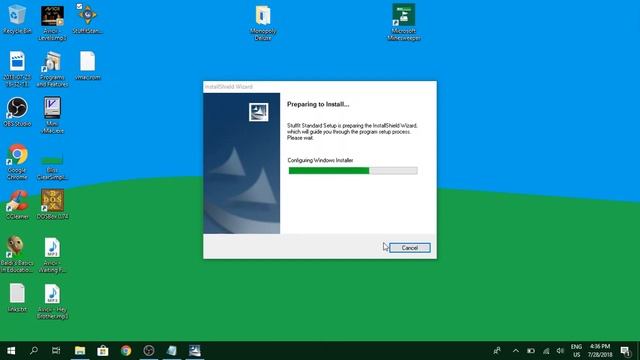
Task: Cancel the InstallShield Wizard setup
Action: (x=409, y=248)
